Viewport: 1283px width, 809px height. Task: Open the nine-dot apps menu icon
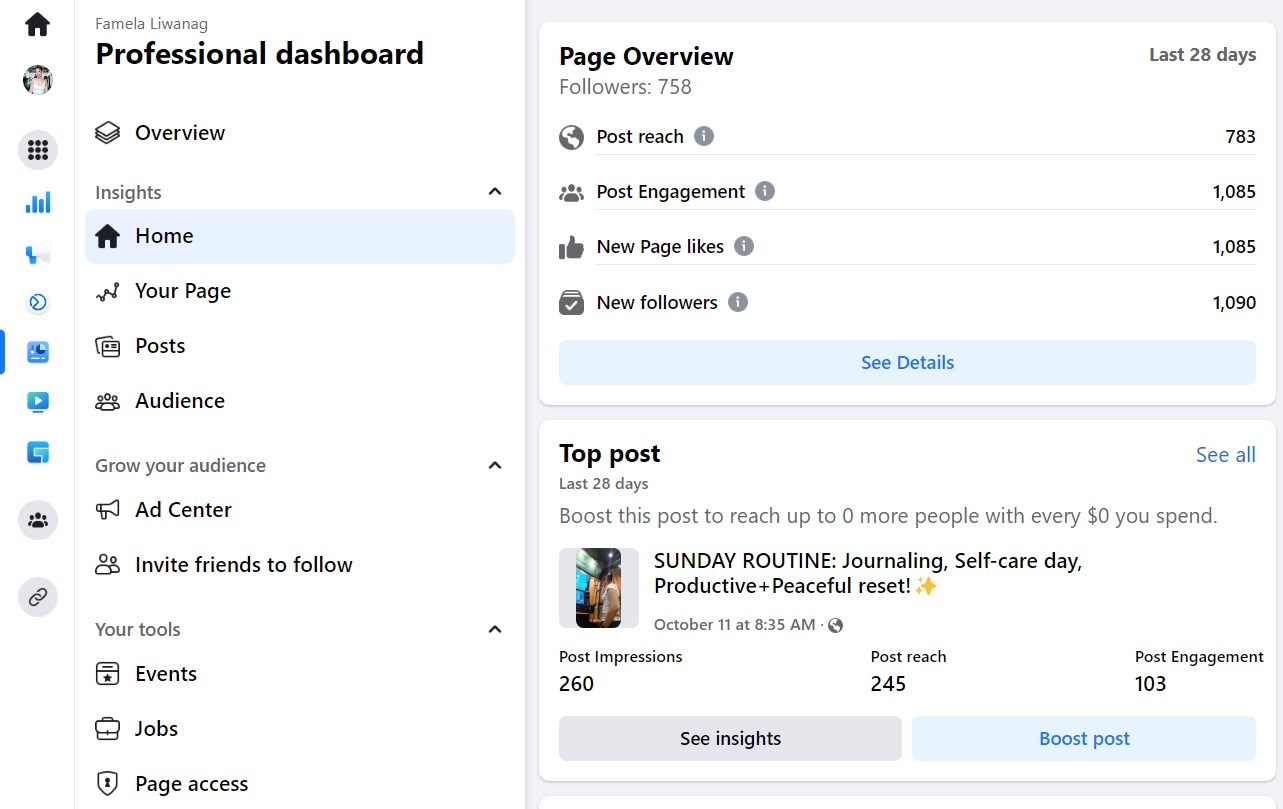tap(38, 150)
